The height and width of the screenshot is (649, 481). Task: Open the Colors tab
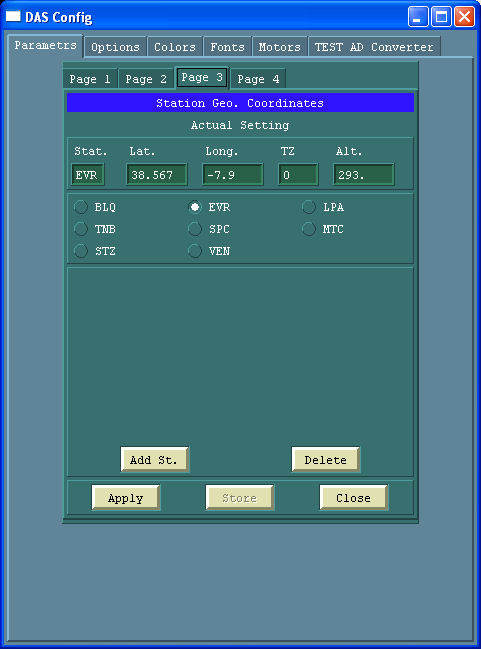click(175, 47)
